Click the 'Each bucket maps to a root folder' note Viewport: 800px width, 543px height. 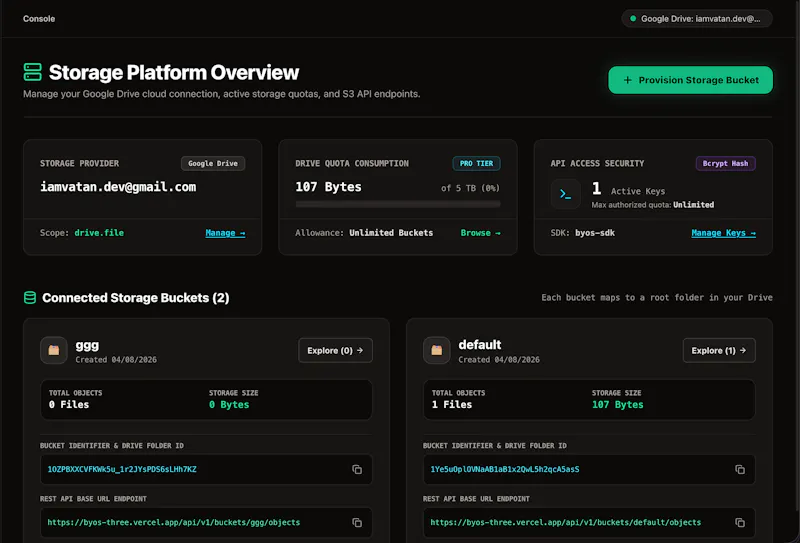tap(657, 298)
